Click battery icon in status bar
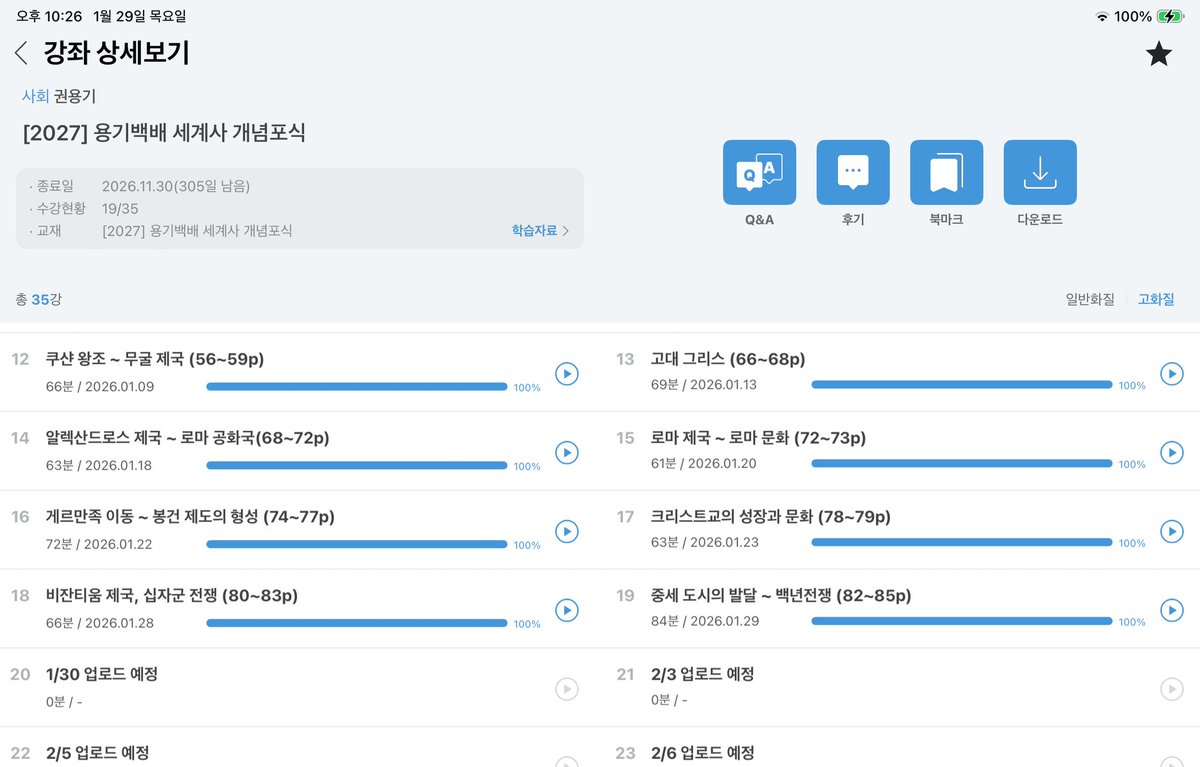The height and width of the screenshot is (767, 1200). click(1169, 16)
